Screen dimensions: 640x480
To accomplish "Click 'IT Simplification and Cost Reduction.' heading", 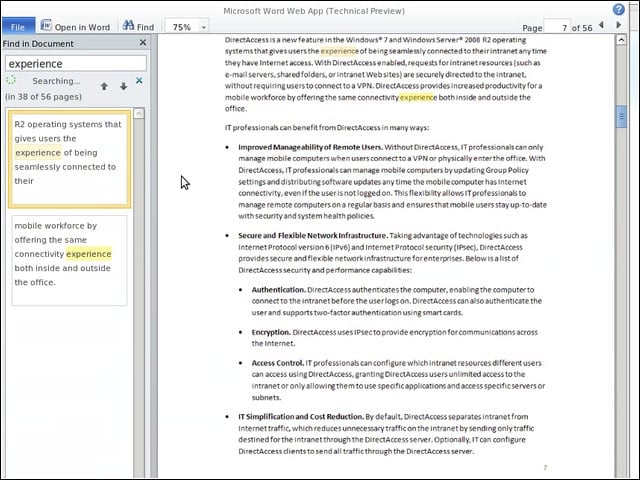I will point(301,417).
